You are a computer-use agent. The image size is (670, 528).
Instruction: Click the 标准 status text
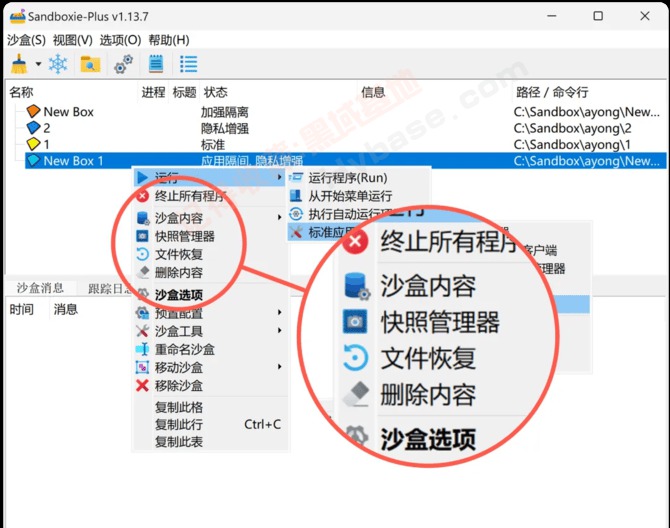[213, 144]
